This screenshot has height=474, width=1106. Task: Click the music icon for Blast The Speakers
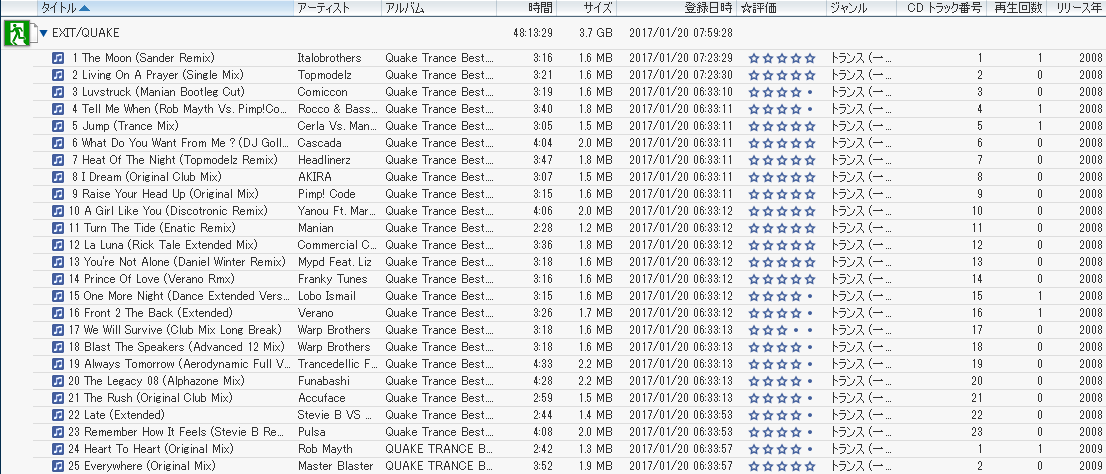[59, 347]
